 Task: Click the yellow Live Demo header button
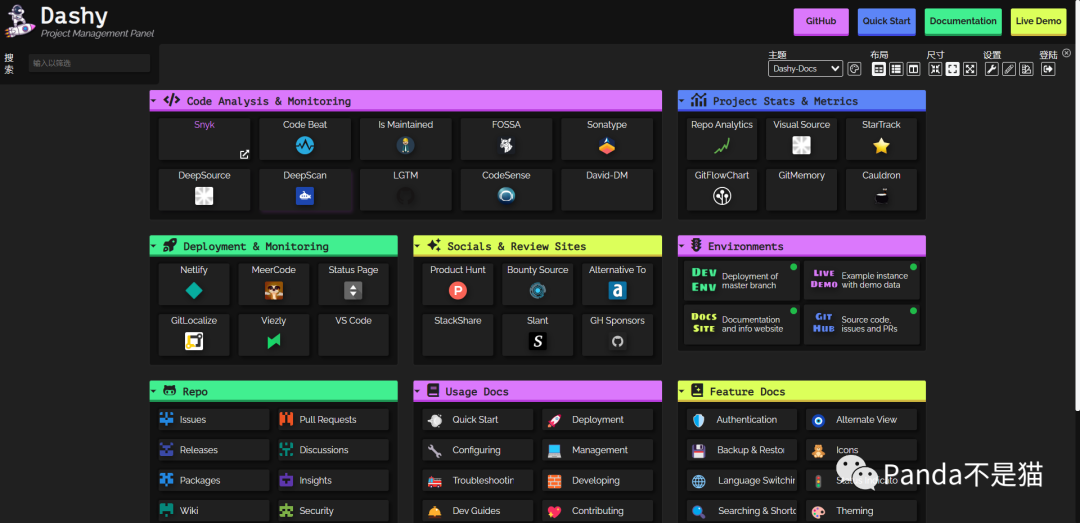click(x=1038, y=21)
